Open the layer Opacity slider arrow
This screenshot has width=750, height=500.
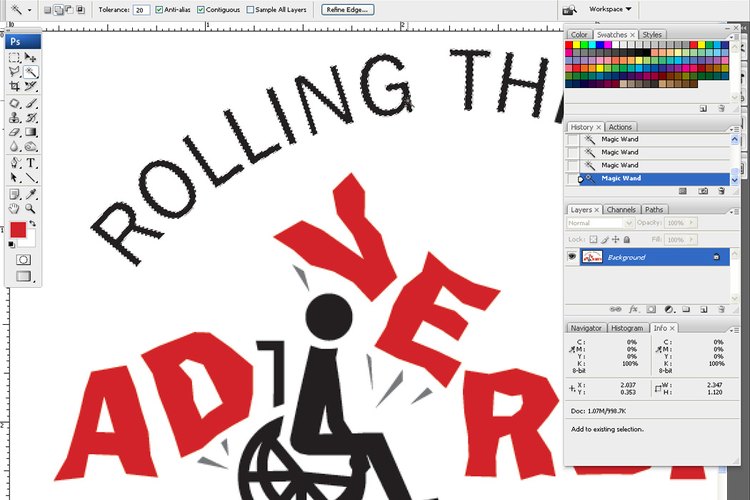click(x=691, y=223)
